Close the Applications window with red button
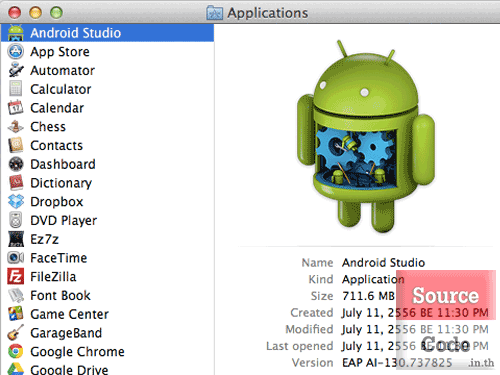 tap(15, 13)
